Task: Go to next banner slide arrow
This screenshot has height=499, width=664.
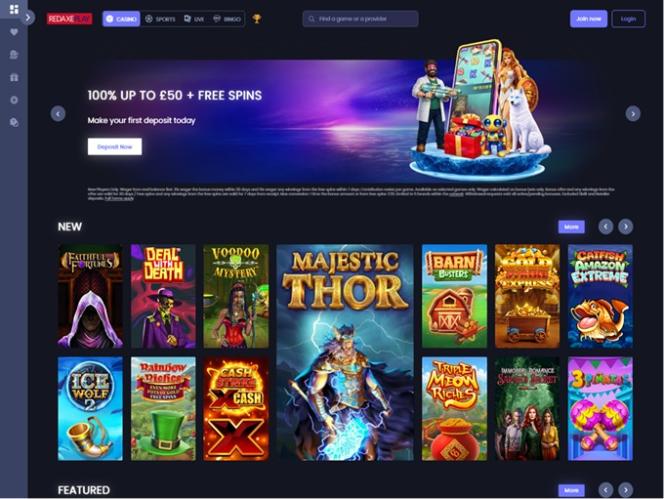Action: [x=633, y=114]
